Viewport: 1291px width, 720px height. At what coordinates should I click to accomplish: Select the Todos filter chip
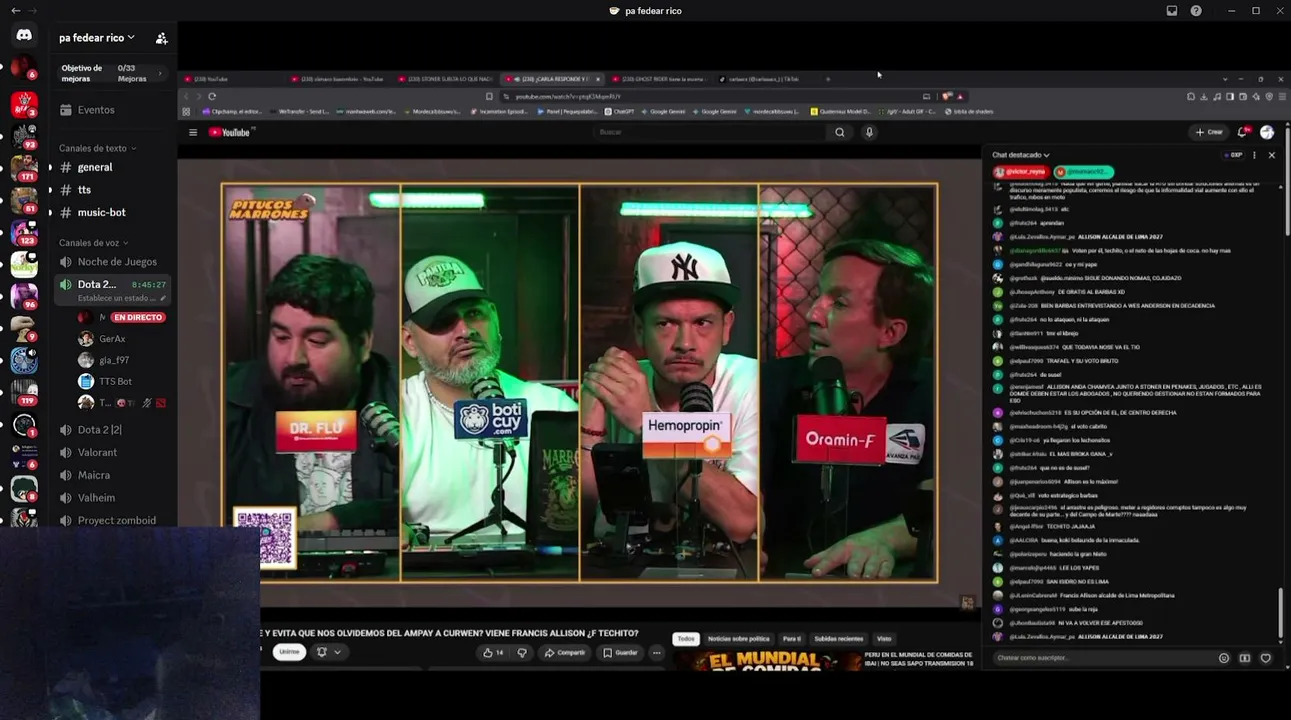point(686,639)
